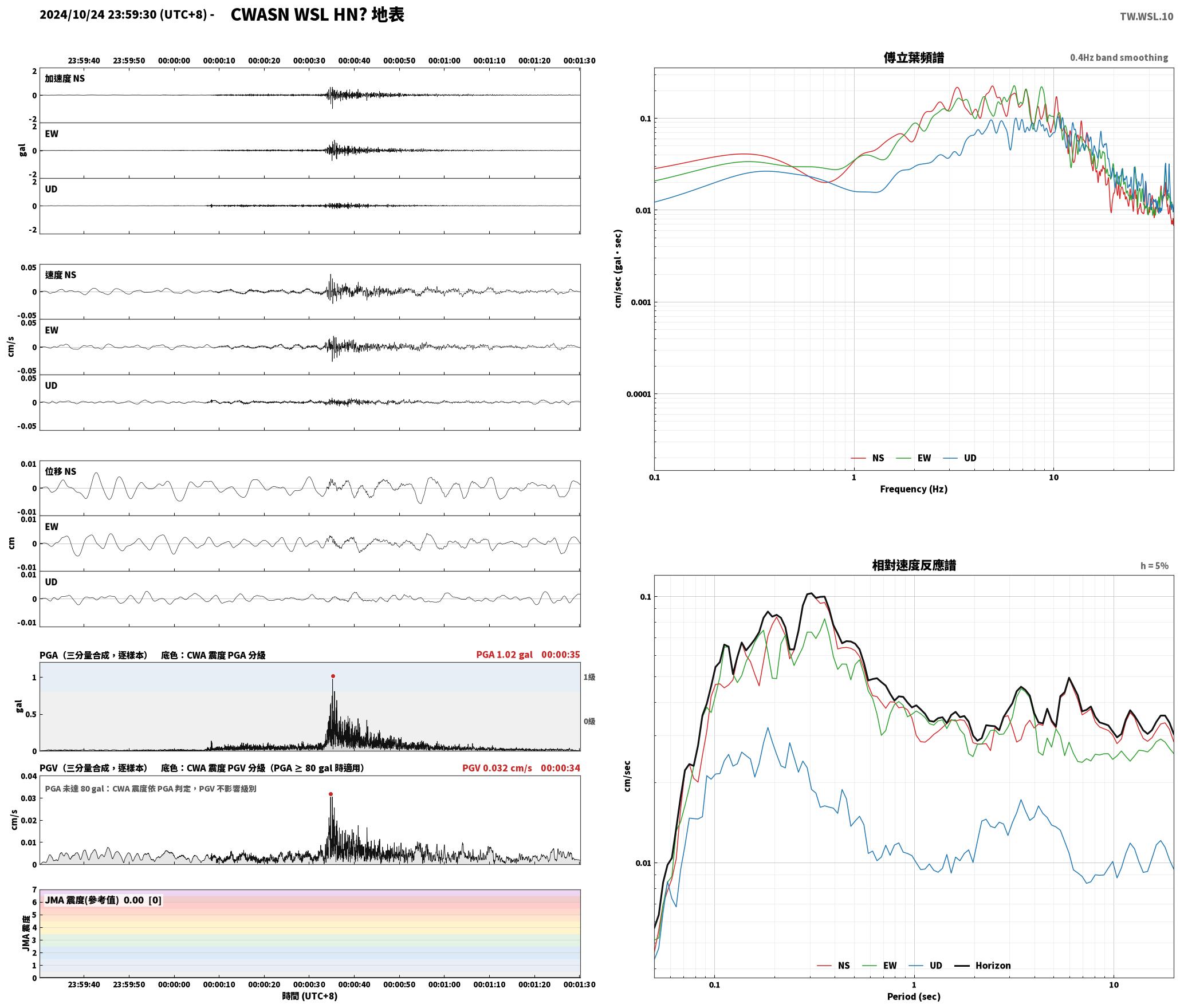The image size is (1180, 1008).
Task: Click the 0.4Hz band smoothing note
Action: (1119, 58)
